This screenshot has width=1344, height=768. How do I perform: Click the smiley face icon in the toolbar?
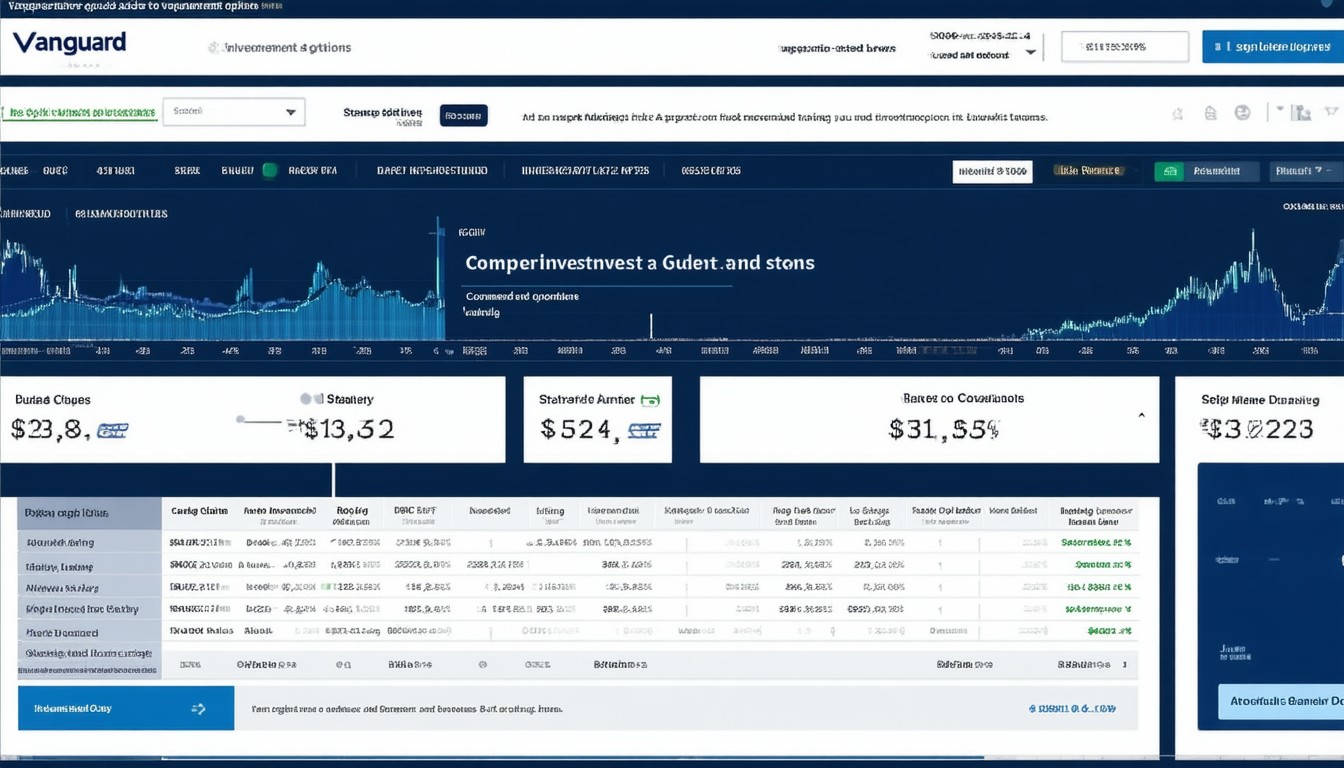coord(1242,113)
